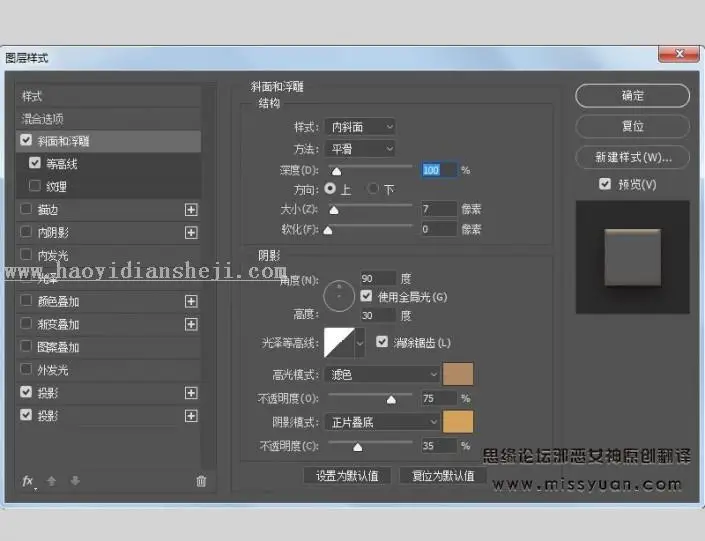This screenshot has height=541, width=705.
Task: Enable the 内阴影 checkbox
Action: pyautogui.click(x=26, y=232)
